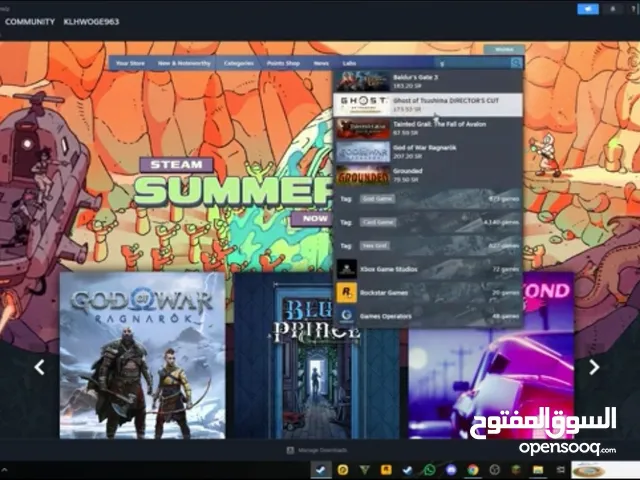The height and width of the screenshot is (480, 640).
Task: Open the Card Game tag suggestion
Action: coord(428,222)
